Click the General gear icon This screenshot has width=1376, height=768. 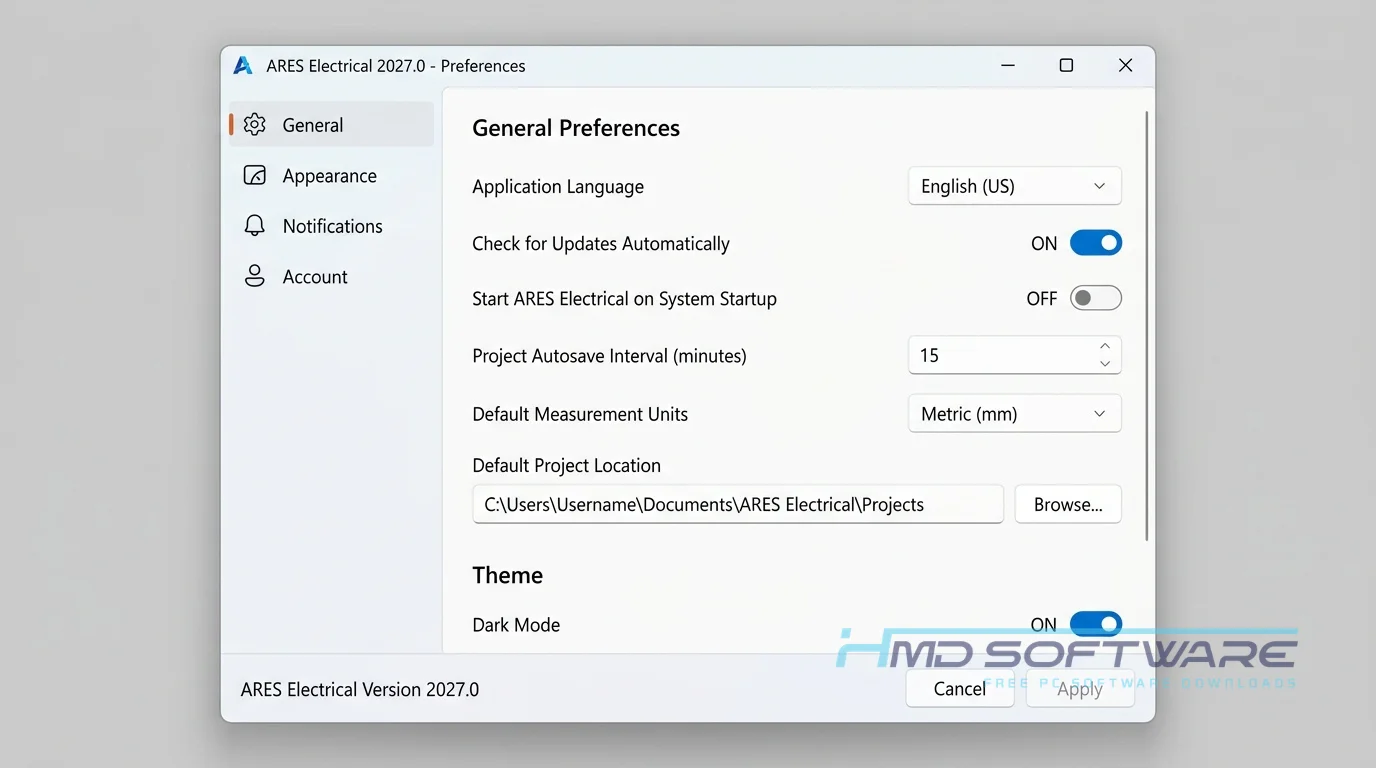pos(255,125)
